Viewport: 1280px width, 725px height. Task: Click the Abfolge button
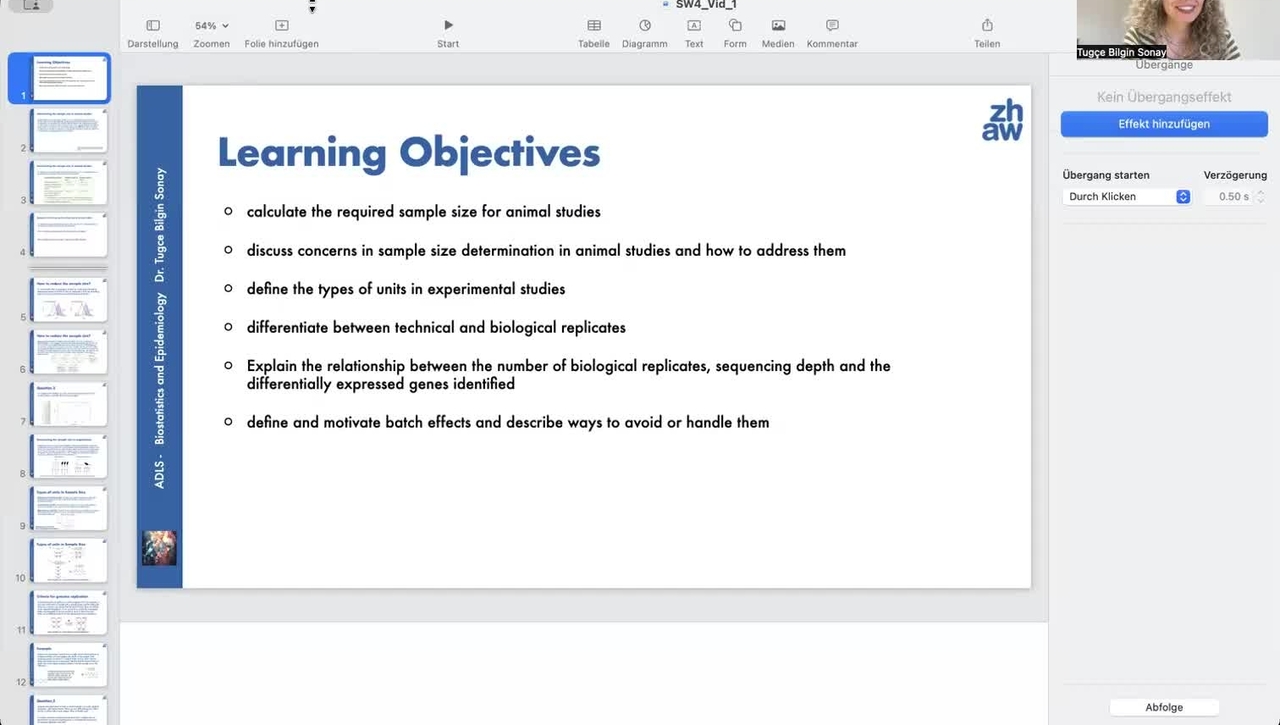tap(1164, 707)
